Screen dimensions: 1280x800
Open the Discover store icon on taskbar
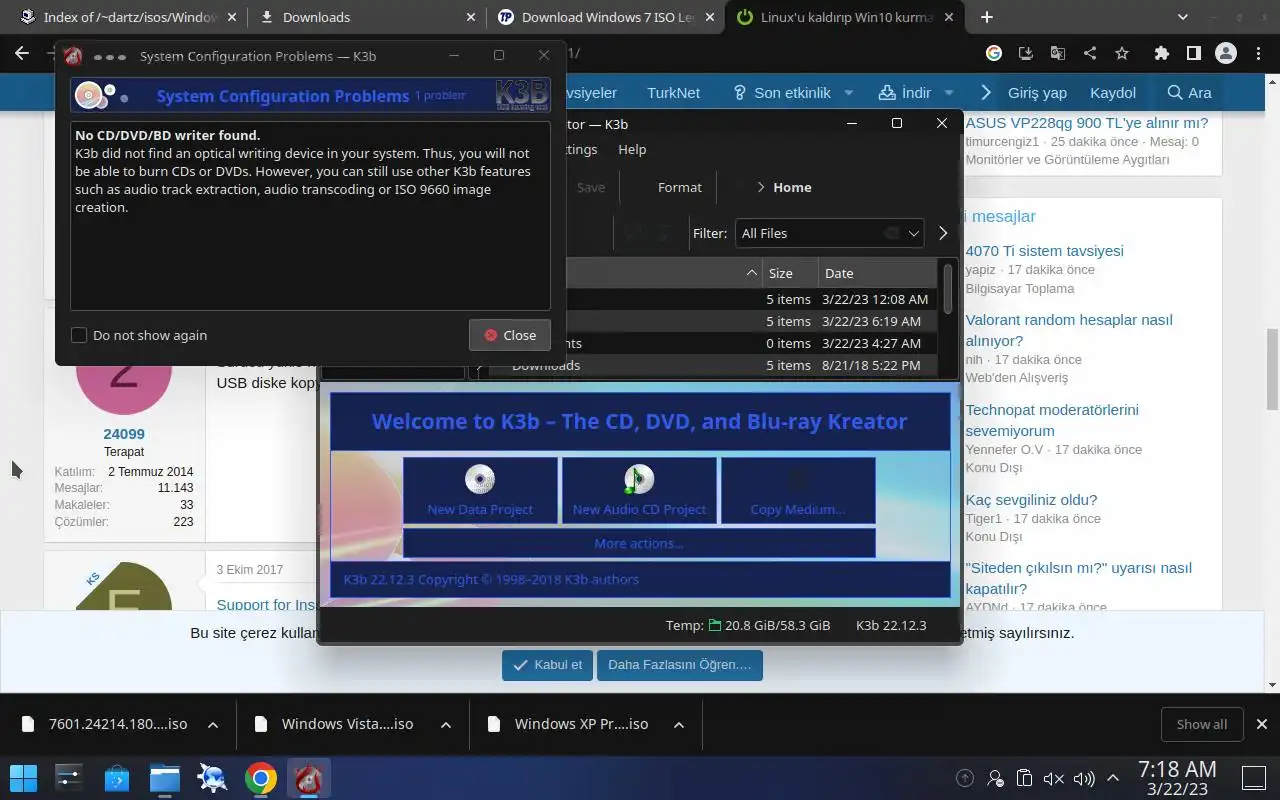coord(117,777)
